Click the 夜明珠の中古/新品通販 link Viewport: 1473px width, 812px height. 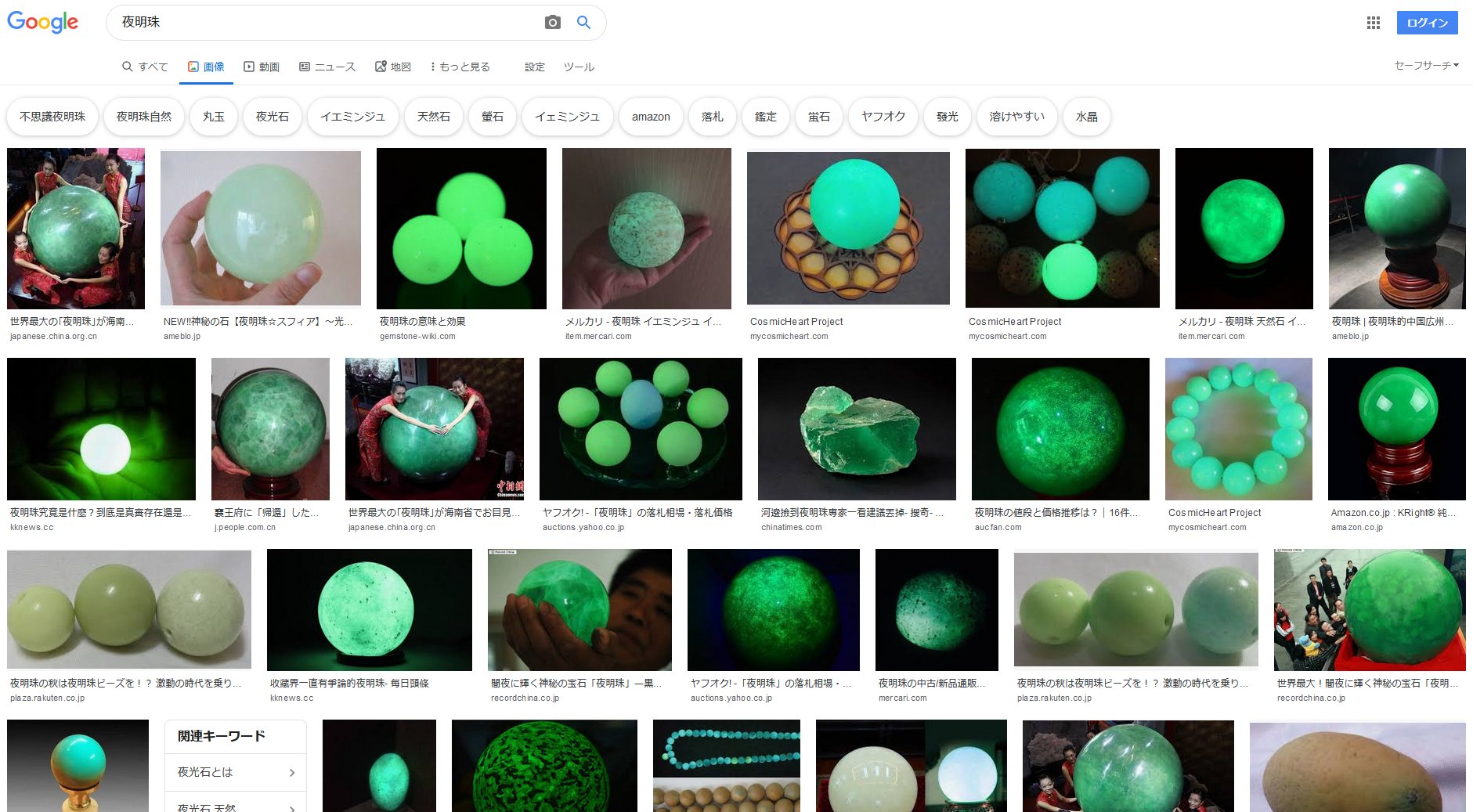tap(932, 683)
